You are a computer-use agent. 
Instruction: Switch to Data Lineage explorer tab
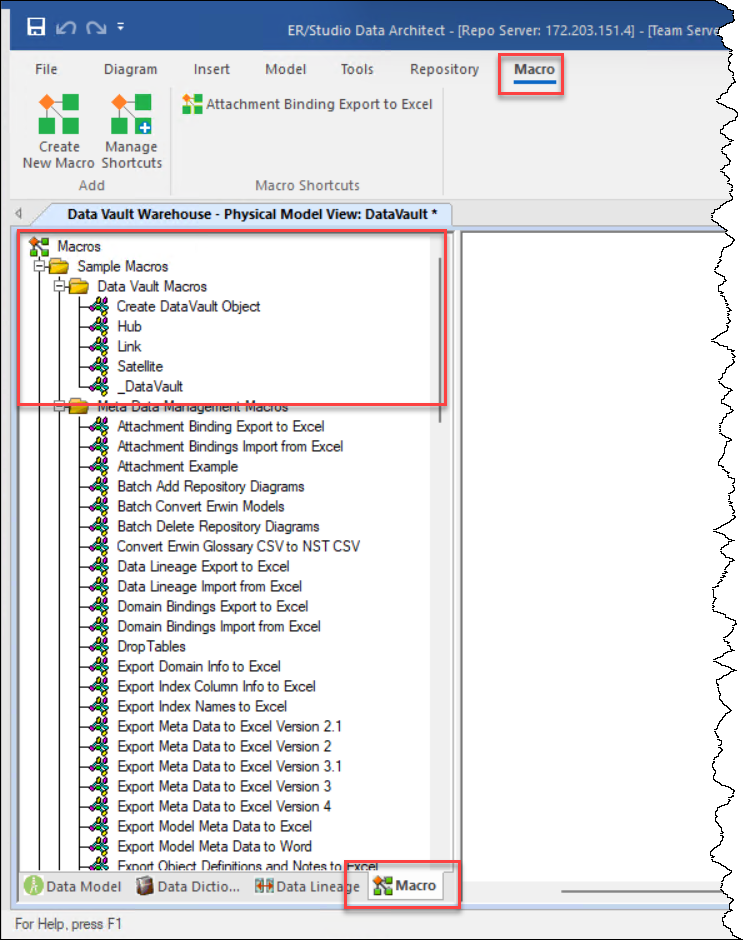(x=306, y=886)
